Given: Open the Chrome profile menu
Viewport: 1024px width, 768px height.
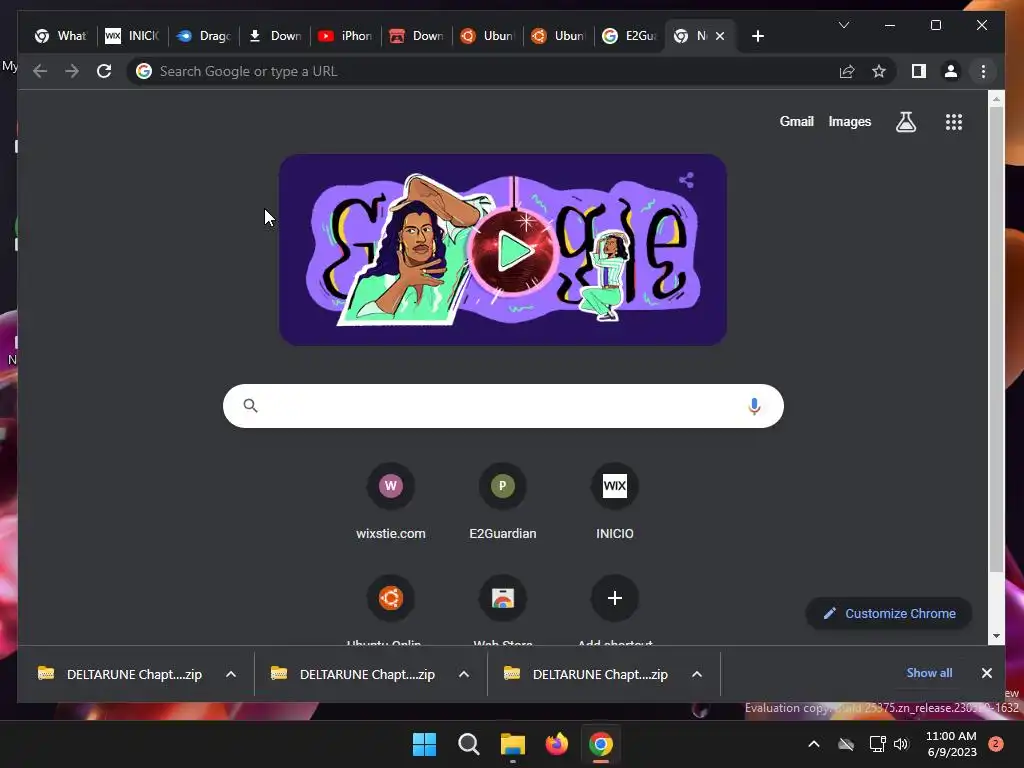Looking at the screenshot, I should click(x=951, y=71).
